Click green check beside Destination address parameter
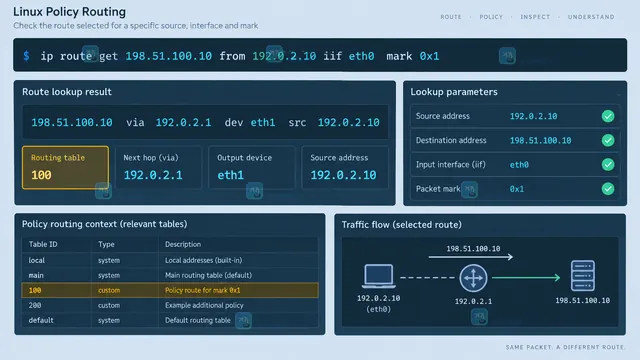Screen dimensions: 640x360 pyautogui.click(x=608, y=140)
